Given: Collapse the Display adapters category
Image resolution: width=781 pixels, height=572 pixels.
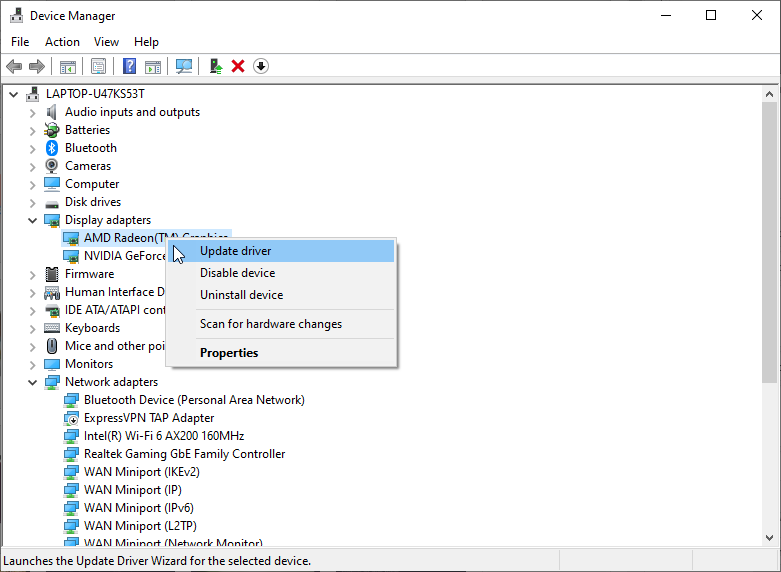Looking at the screenshot, I should pos(32,220).
